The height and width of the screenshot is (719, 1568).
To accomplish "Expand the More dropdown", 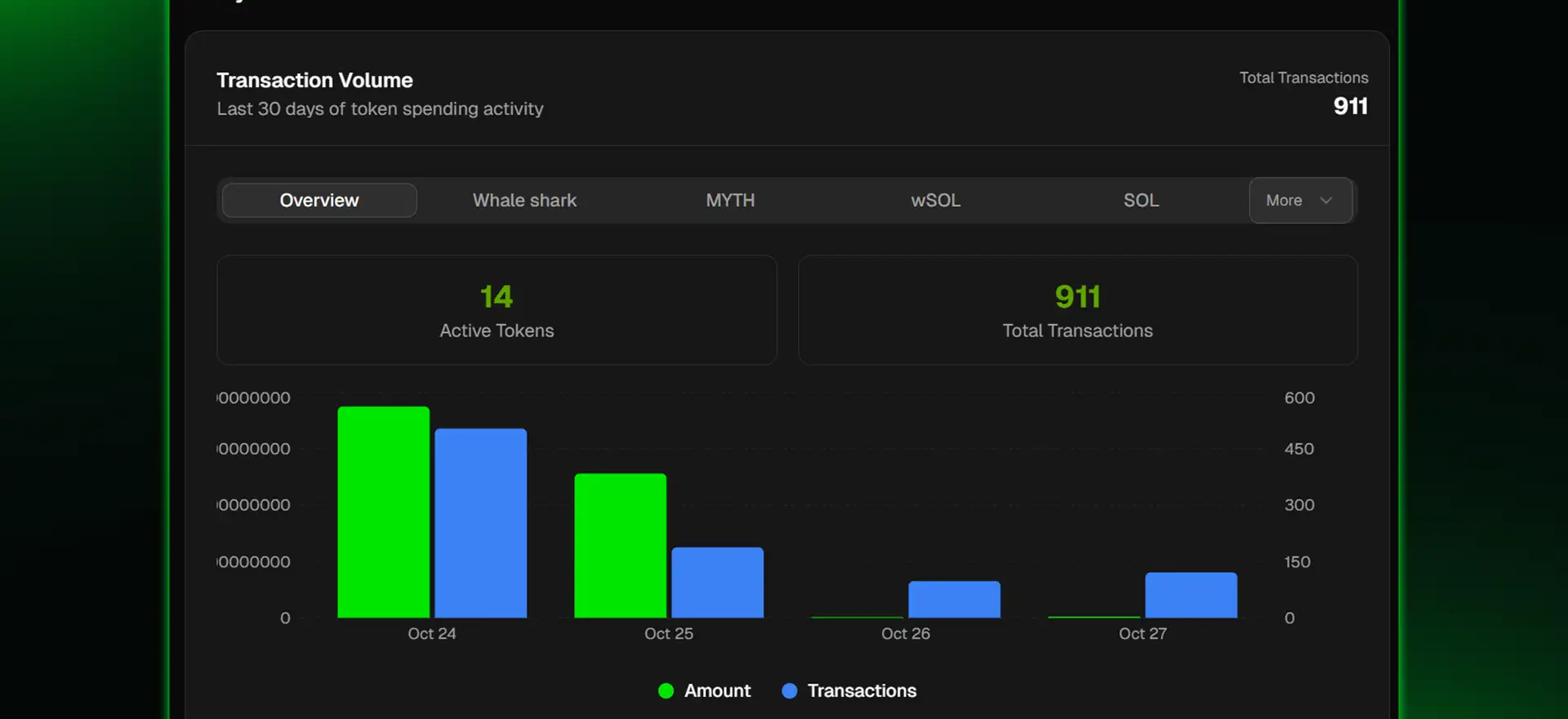I will click(x=1299, y=200).
